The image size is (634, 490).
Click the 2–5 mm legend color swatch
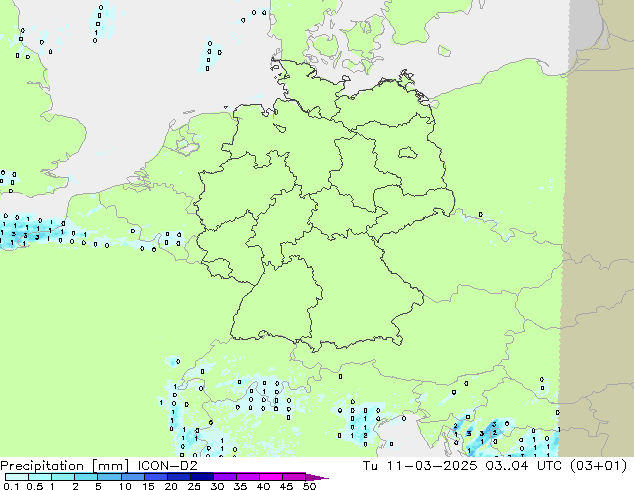pyautogui.click(x=86, y=477)
